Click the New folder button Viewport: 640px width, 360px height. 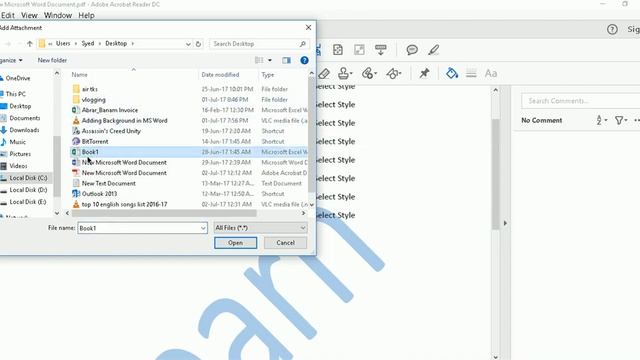click(52, 60)
